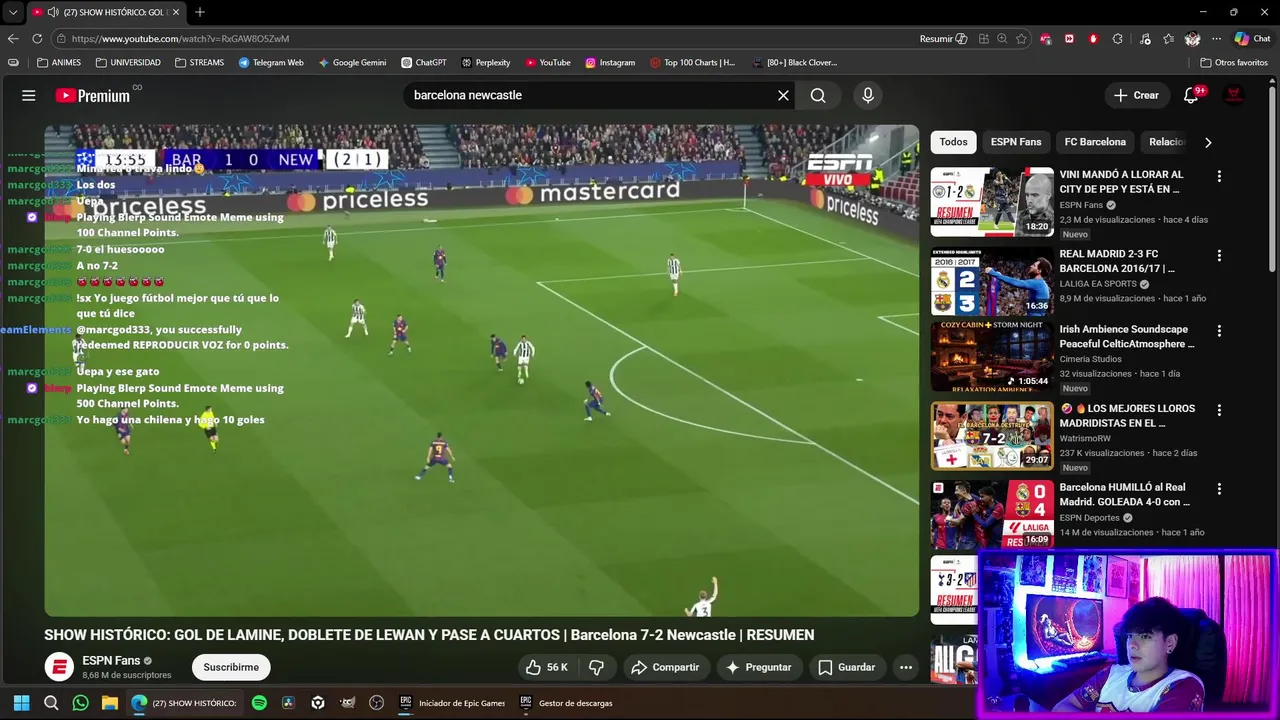
Task: Click the Preguntar button
Action: [x=758, y=667]
